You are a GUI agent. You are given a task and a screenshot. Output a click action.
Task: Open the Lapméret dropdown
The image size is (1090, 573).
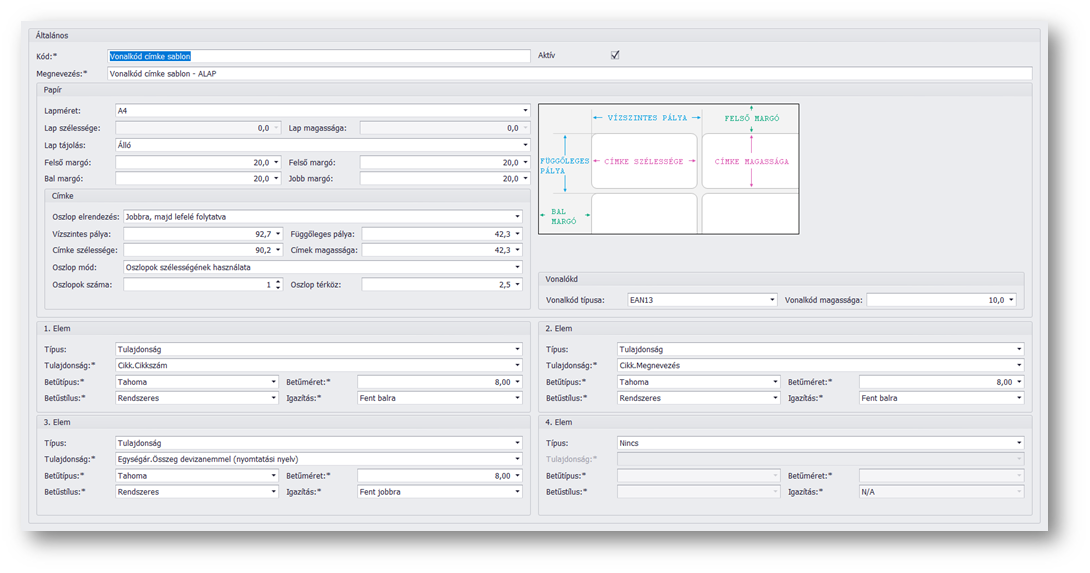[525, 111]
